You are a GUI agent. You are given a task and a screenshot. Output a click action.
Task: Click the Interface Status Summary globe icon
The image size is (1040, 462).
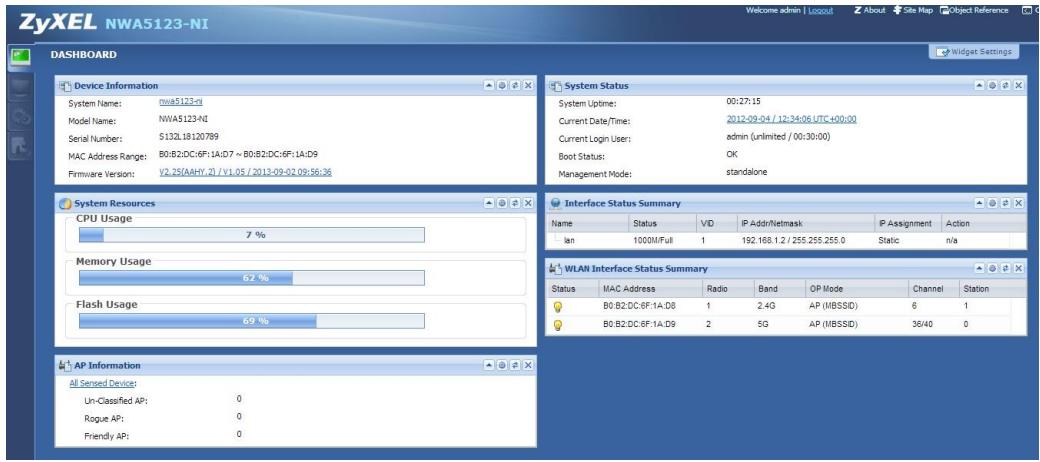point(556,203)
